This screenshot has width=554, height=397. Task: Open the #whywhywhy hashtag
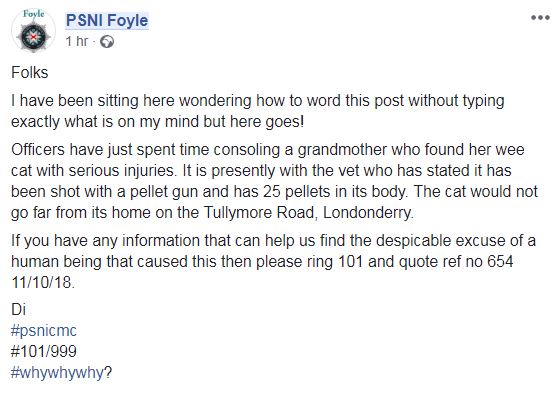pos(58,373)
